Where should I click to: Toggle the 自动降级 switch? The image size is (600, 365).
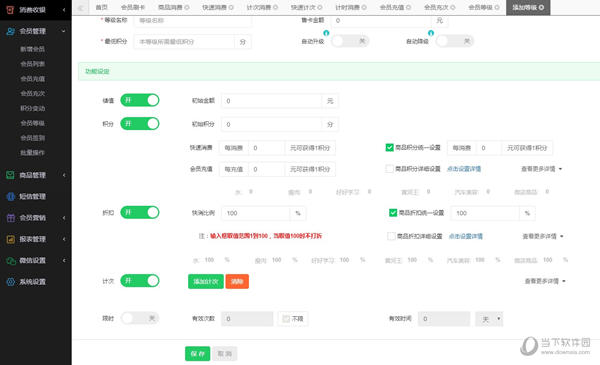click(x=455, y=41)
